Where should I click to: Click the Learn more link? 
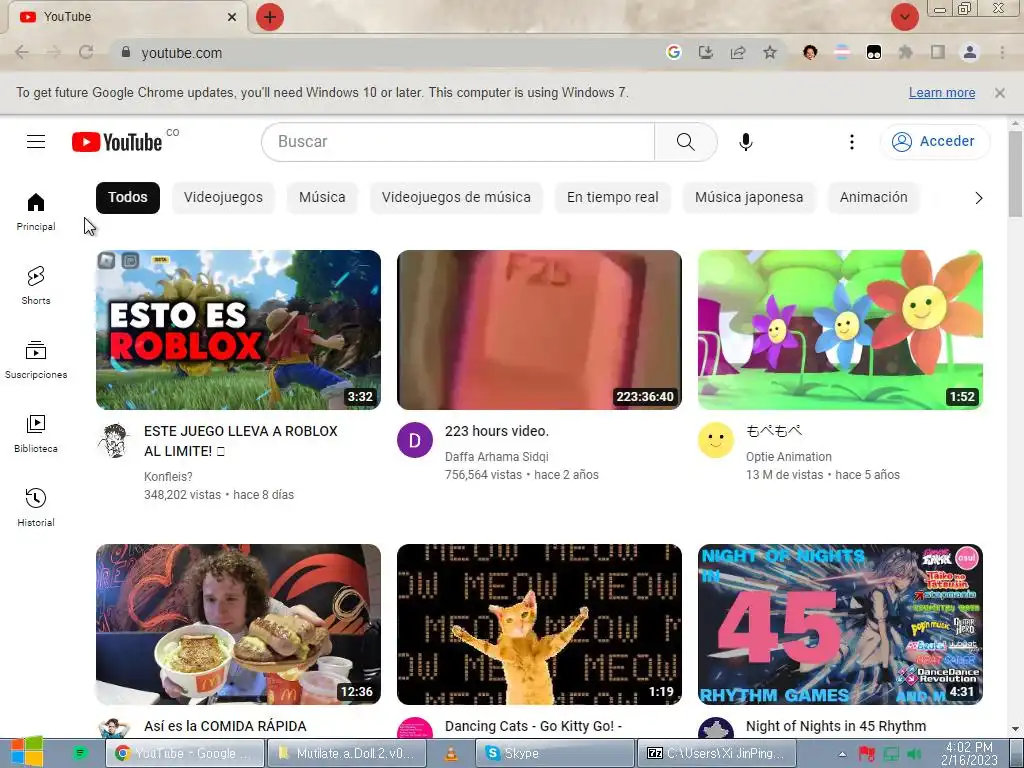pos(942,93)
